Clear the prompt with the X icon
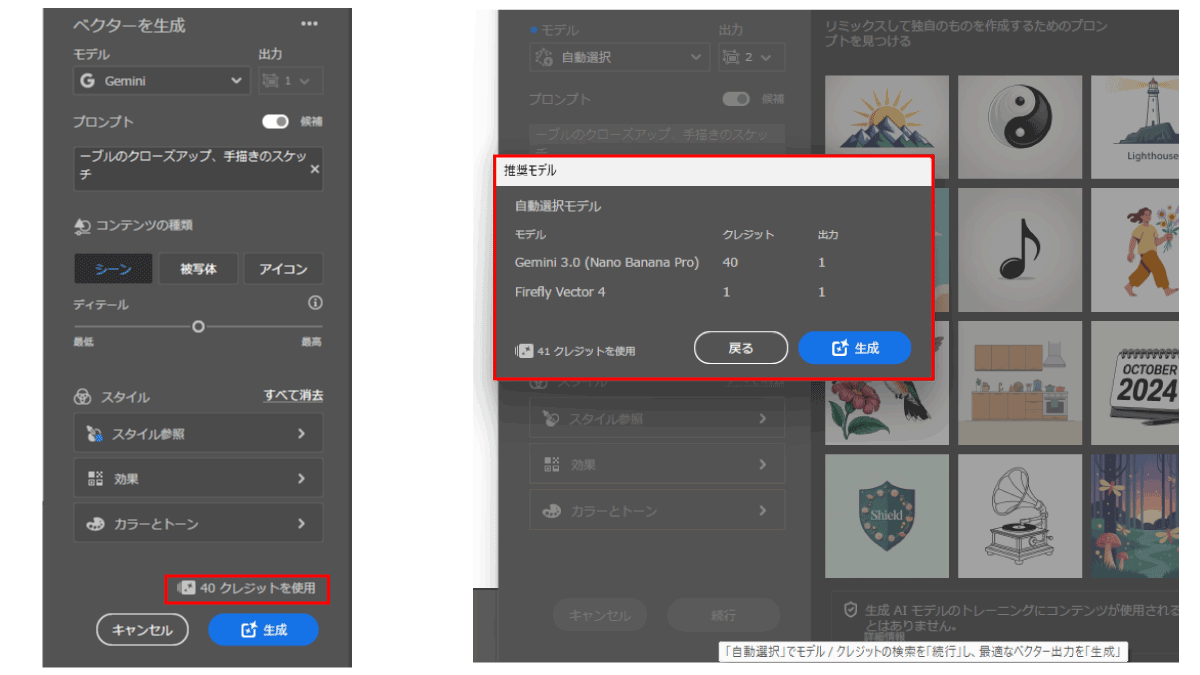This screenshot has width=1200, height=675. coord(314,170)
